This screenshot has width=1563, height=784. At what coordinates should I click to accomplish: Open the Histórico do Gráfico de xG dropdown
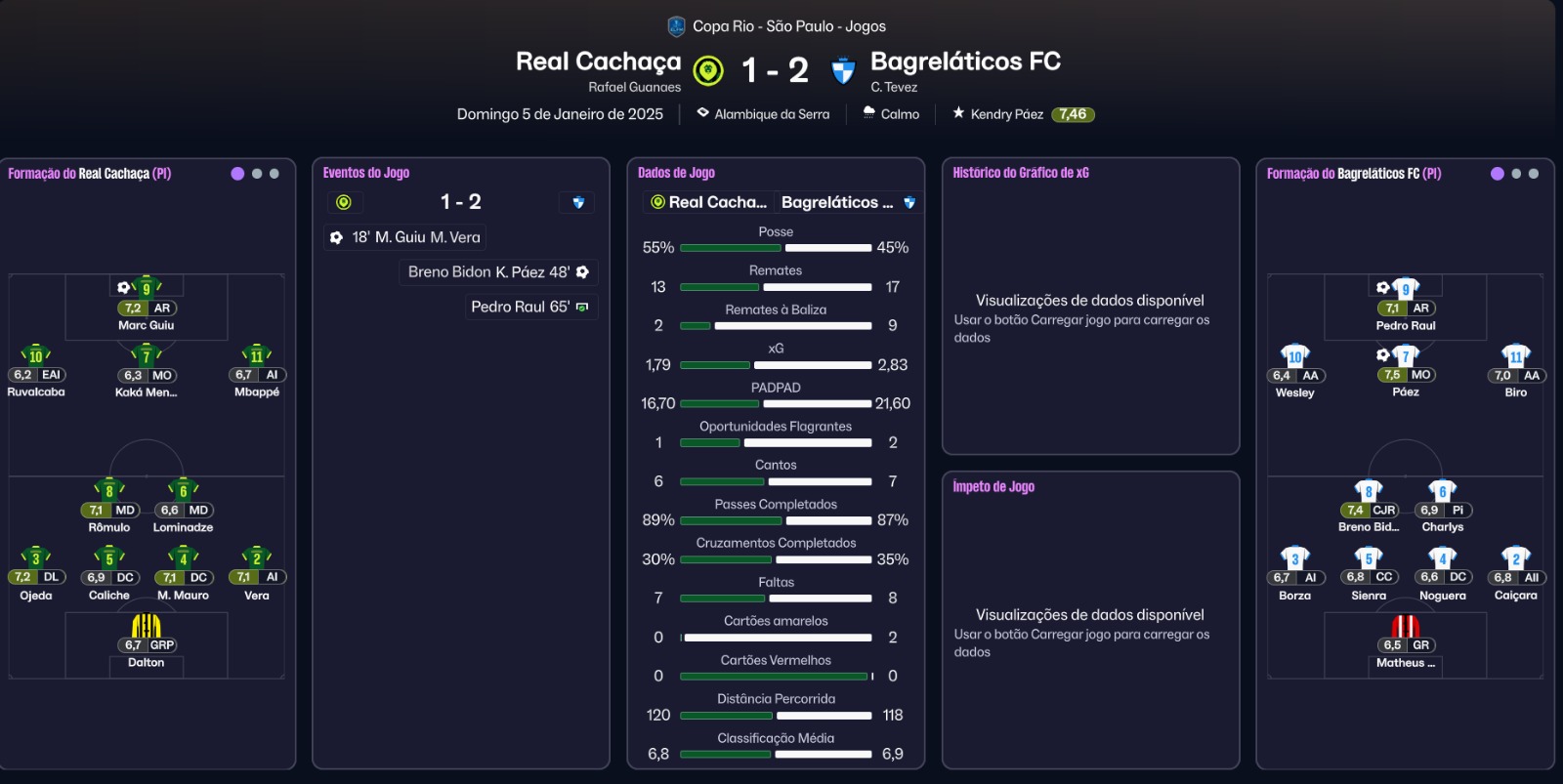(x=1021, y=173)
